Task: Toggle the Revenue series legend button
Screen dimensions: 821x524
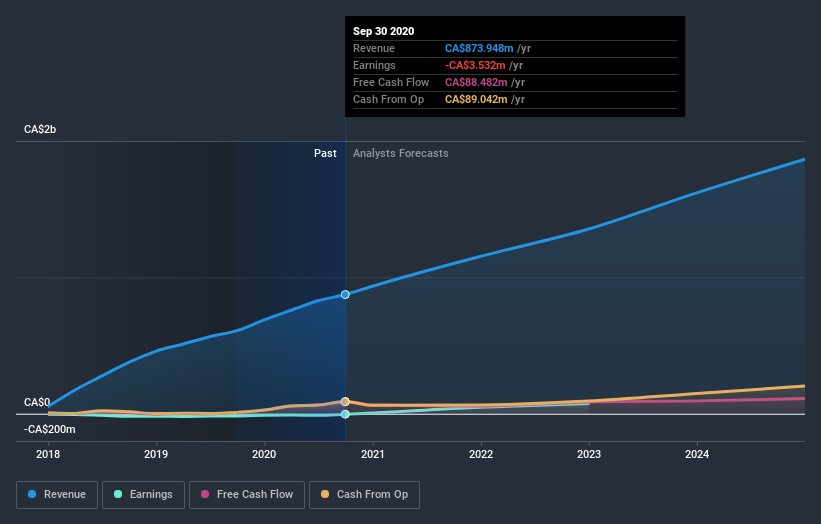Action: [x=57, y=495]
